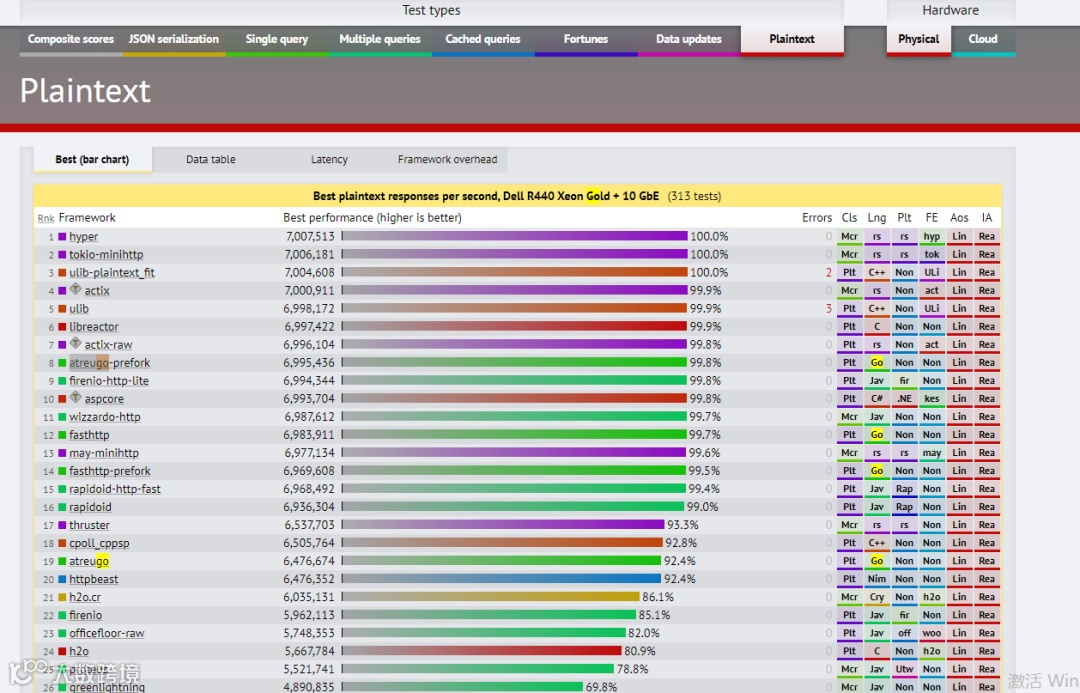The width and height of the screenshot is (1080, 693).
Task: Open the officefloor-raw link
Action: point(107,633)
